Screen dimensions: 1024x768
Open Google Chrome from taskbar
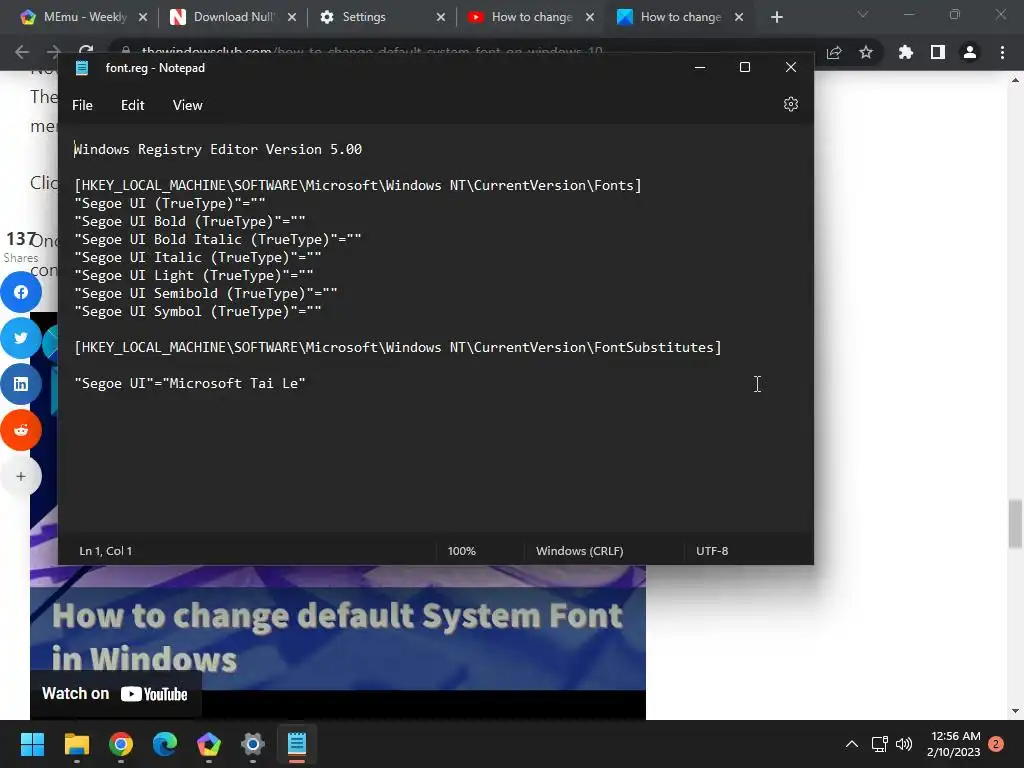pos(121,744)
